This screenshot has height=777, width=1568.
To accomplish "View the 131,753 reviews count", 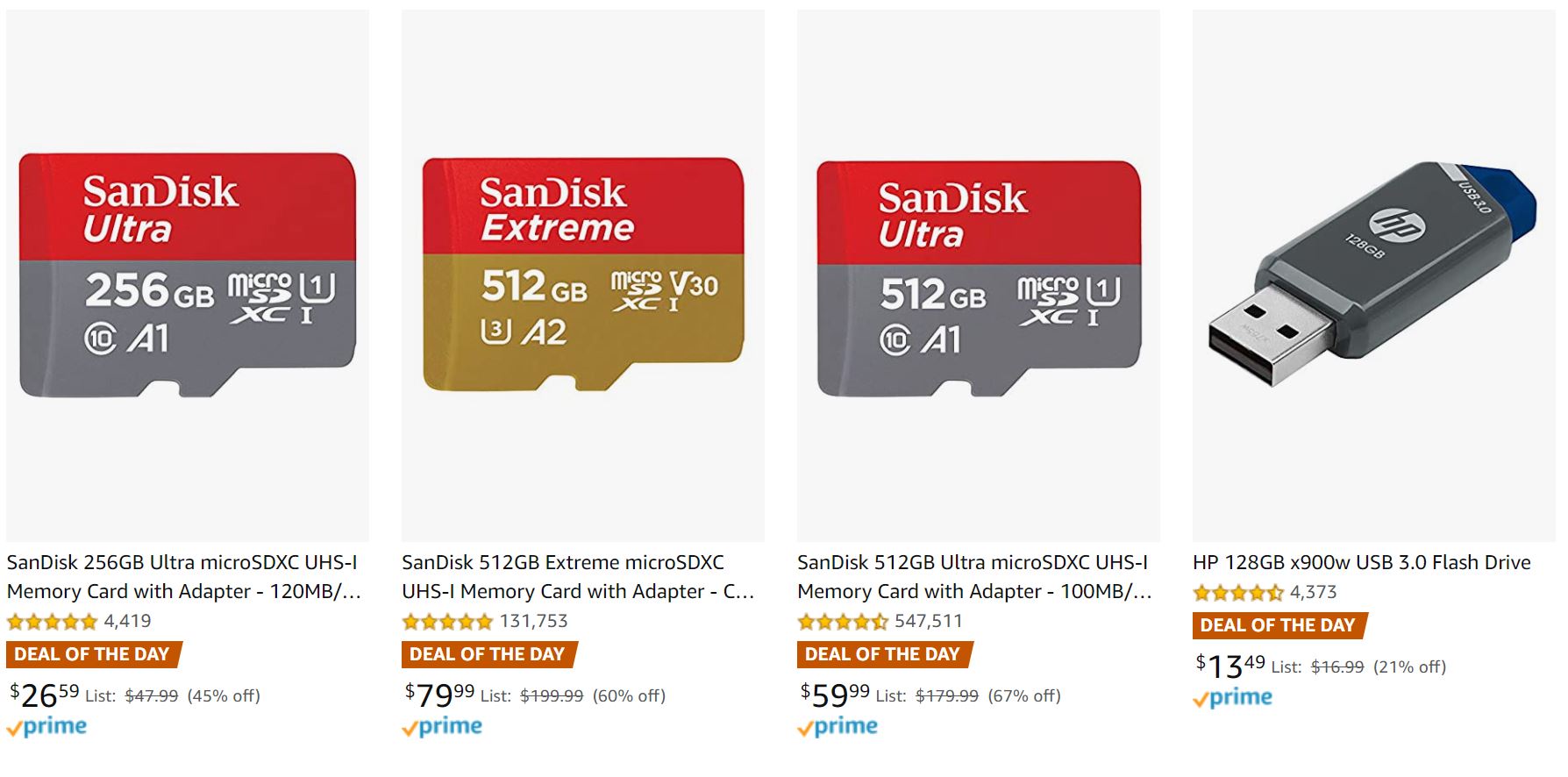I will [534, 622].
